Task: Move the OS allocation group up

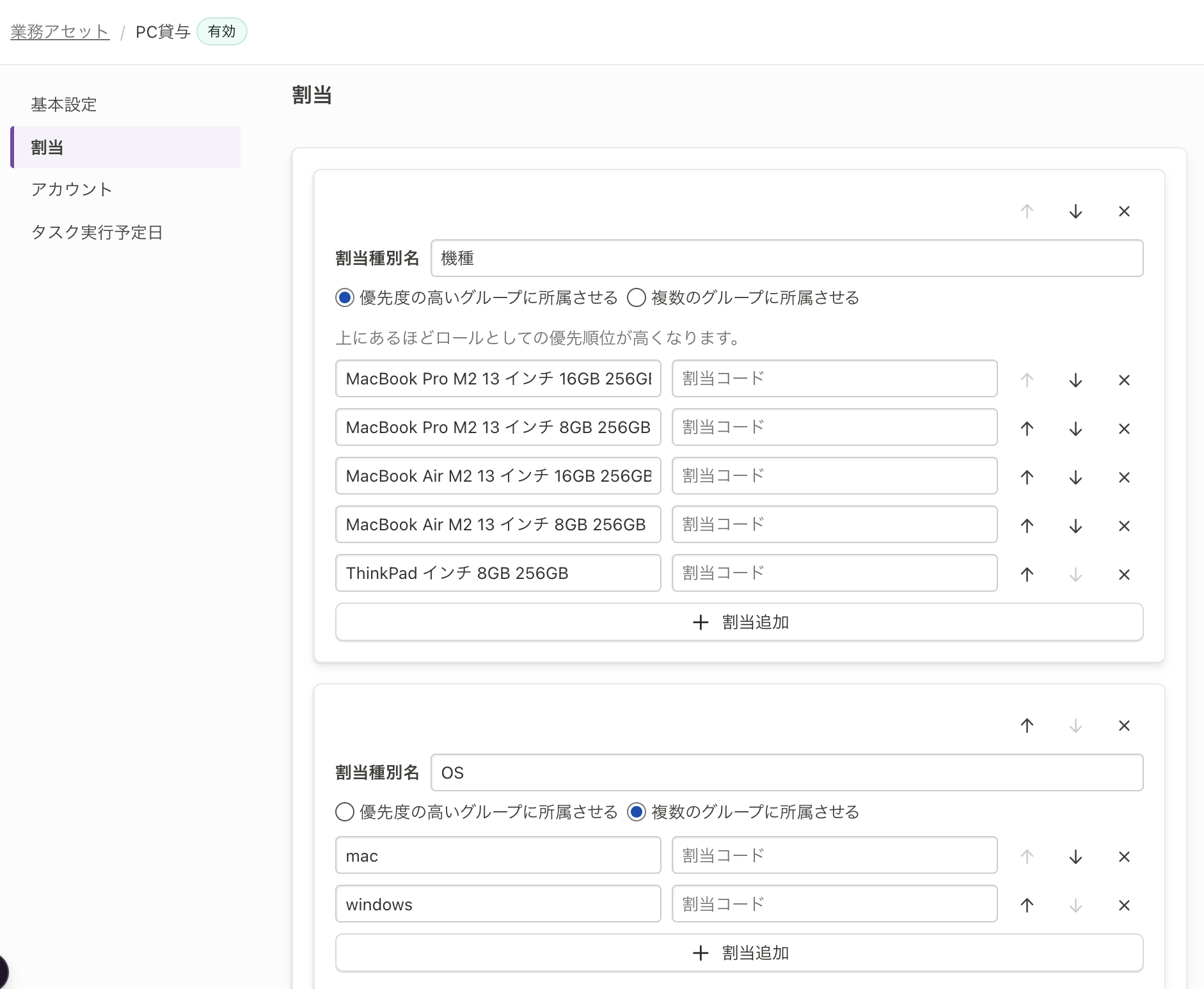Action: point(1027,725)
